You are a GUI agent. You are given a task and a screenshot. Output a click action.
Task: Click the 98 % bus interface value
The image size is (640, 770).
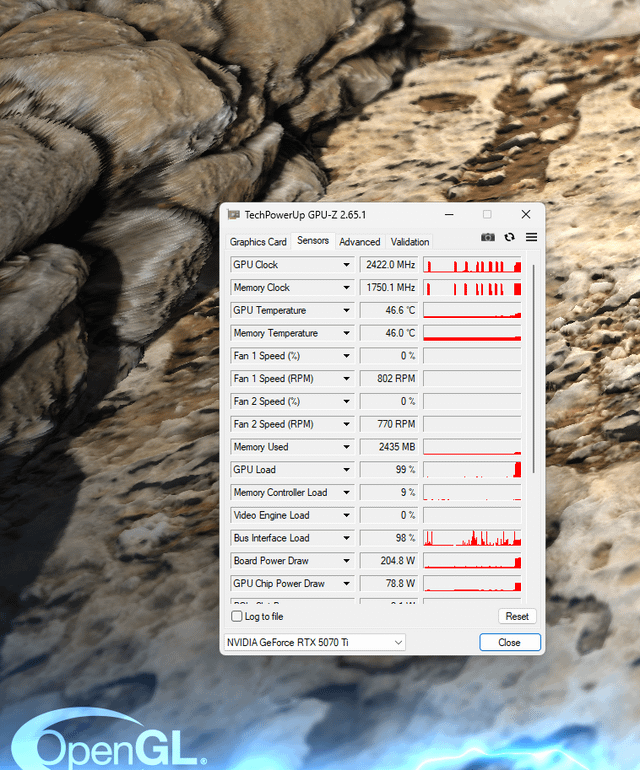pos(389,538)
